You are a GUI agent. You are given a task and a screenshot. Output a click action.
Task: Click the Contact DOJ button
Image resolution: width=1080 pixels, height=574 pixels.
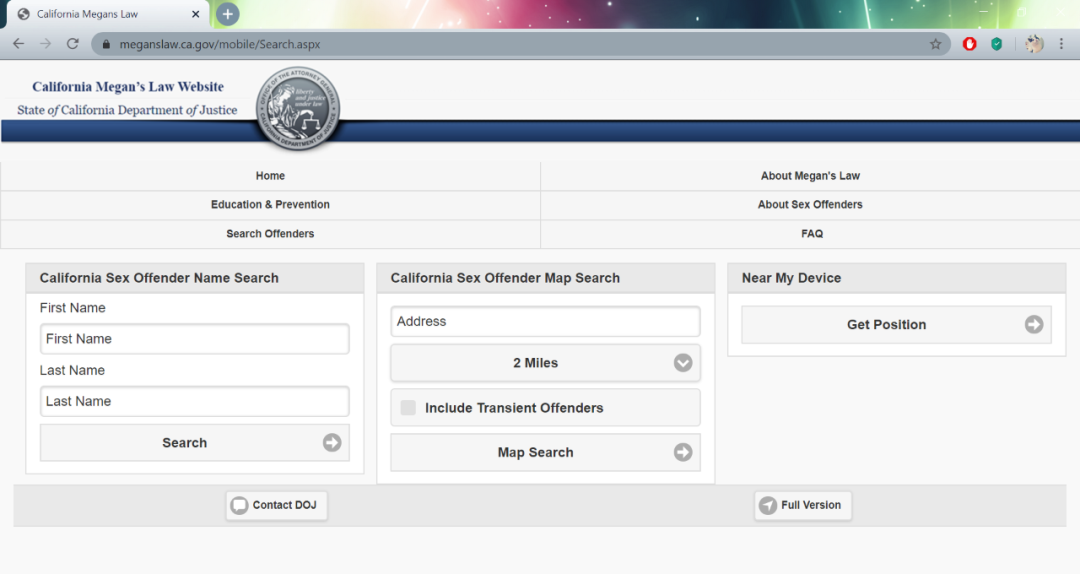click(276, 505)
